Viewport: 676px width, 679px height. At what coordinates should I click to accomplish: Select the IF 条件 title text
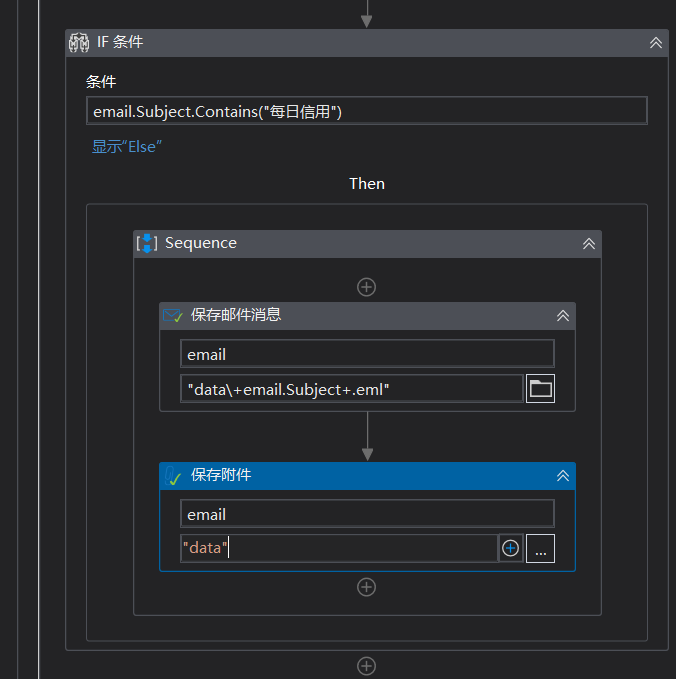click(x=120, y=42)
